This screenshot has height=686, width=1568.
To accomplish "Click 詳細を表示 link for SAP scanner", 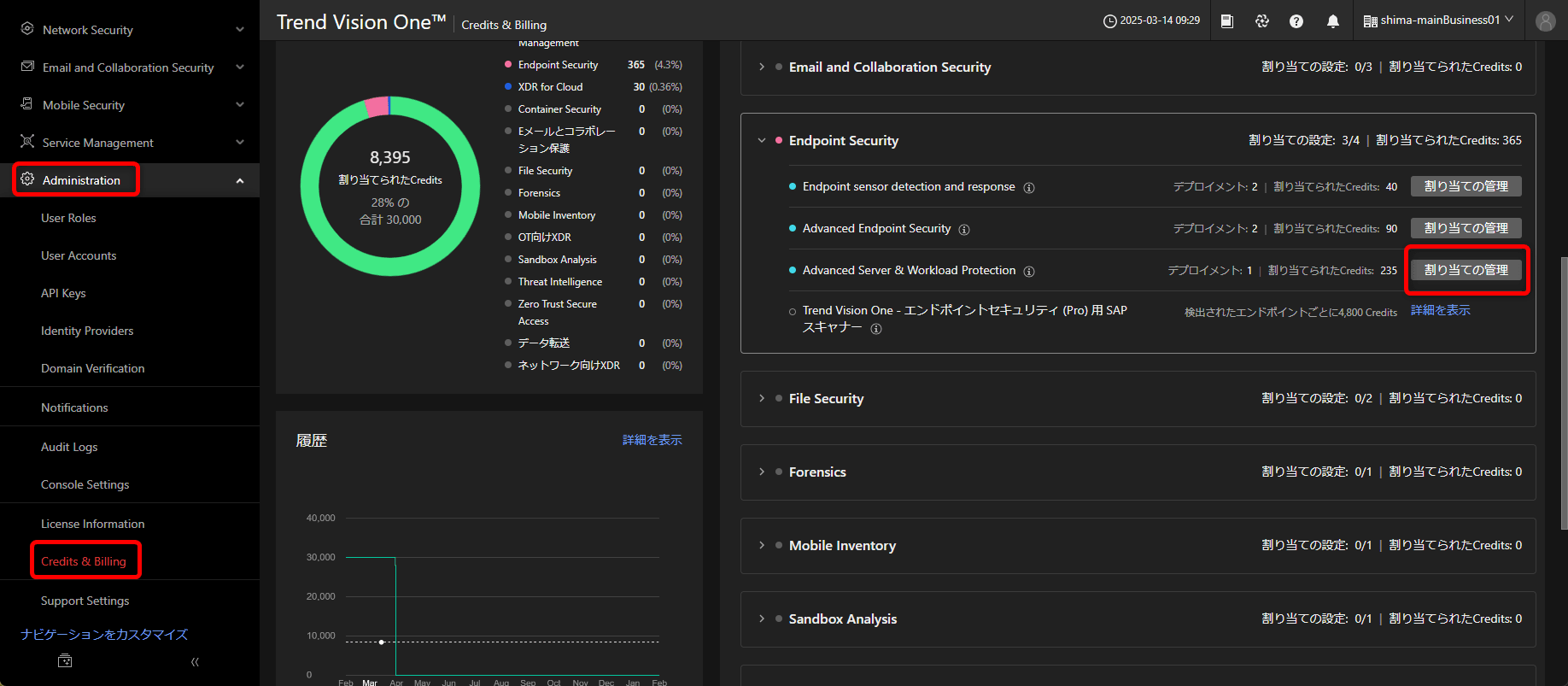I will click(x=1440, y=310).
